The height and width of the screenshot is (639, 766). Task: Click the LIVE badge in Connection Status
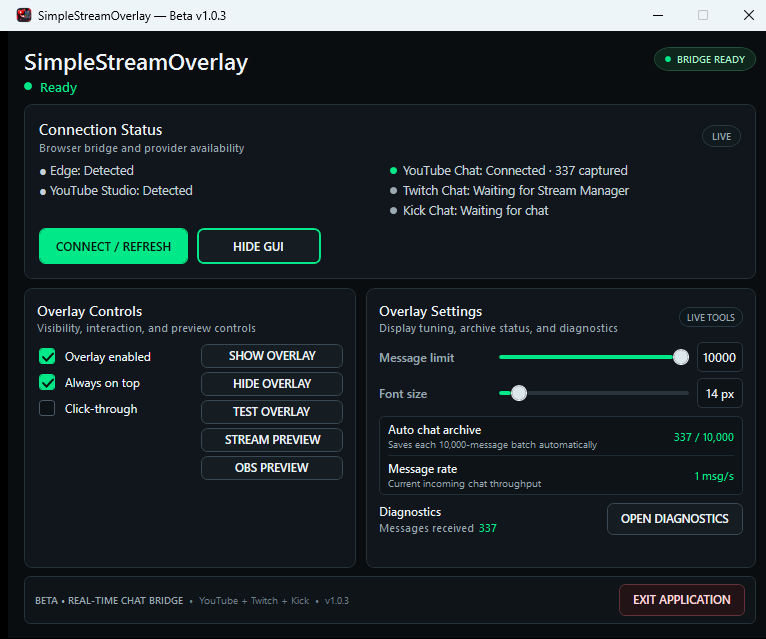(721, 136)
